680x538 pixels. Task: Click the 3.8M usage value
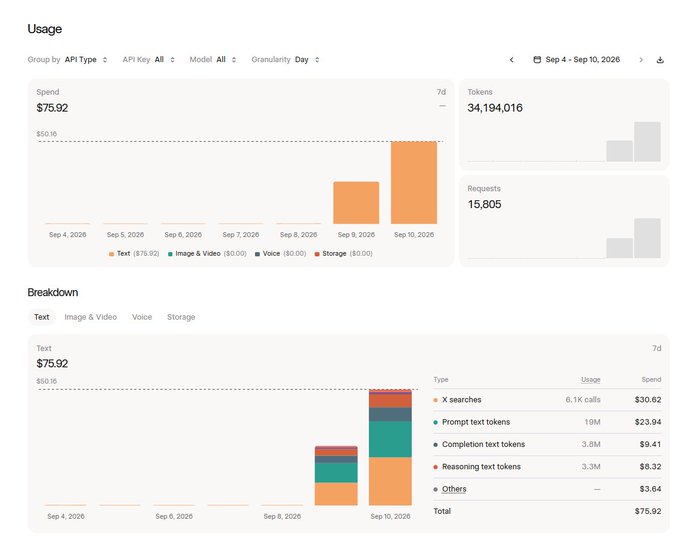[591, 444]
